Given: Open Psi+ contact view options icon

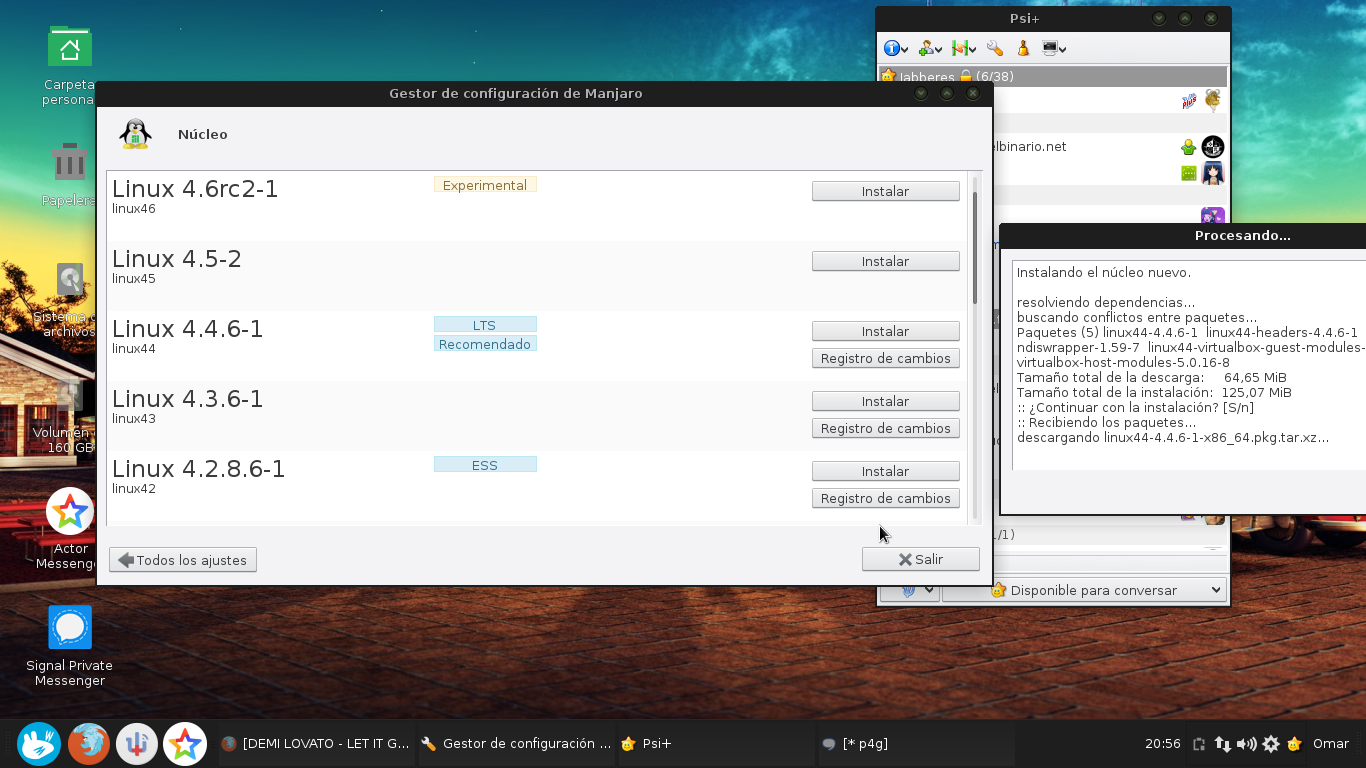Looking at the screenshot, I should click(x=963, y=48).
